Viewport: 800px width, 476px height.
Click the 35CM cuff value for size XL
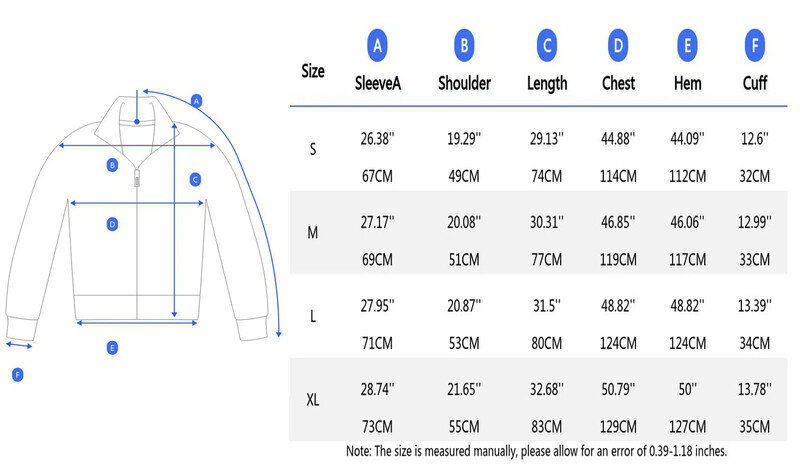(x=754, y=427)
